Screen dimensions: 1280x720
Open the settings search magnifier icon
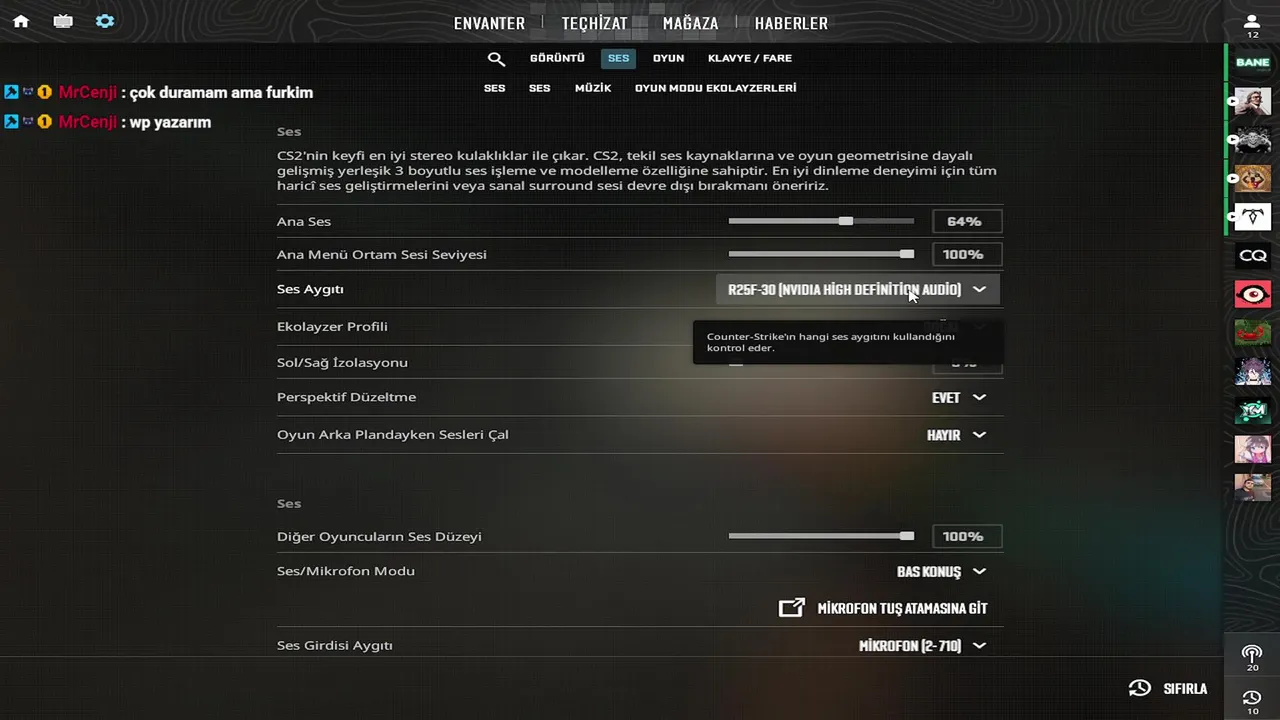click(x=496, y=59)
